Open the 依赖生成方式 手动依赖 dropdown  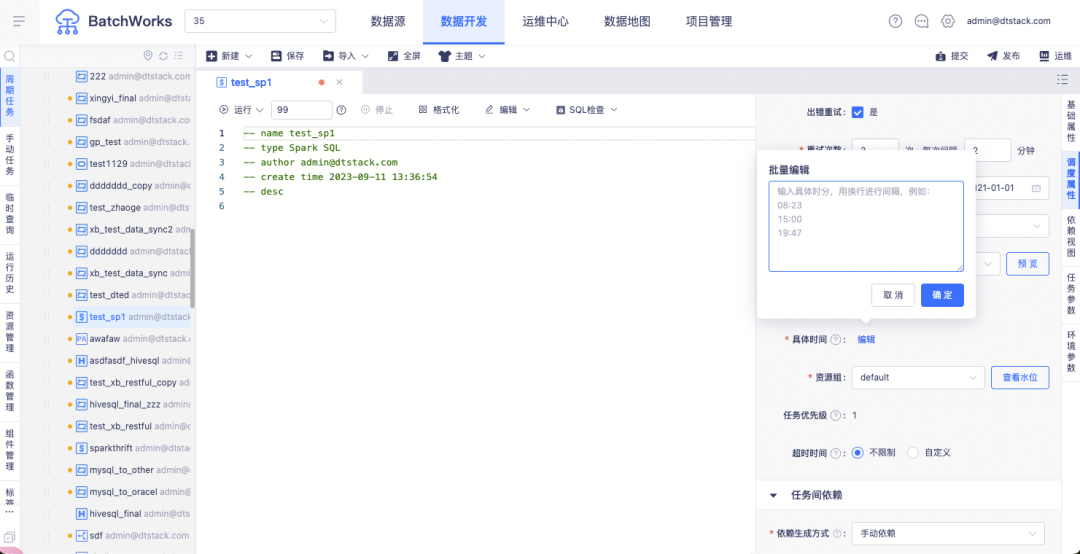click(x=948, y=533)
